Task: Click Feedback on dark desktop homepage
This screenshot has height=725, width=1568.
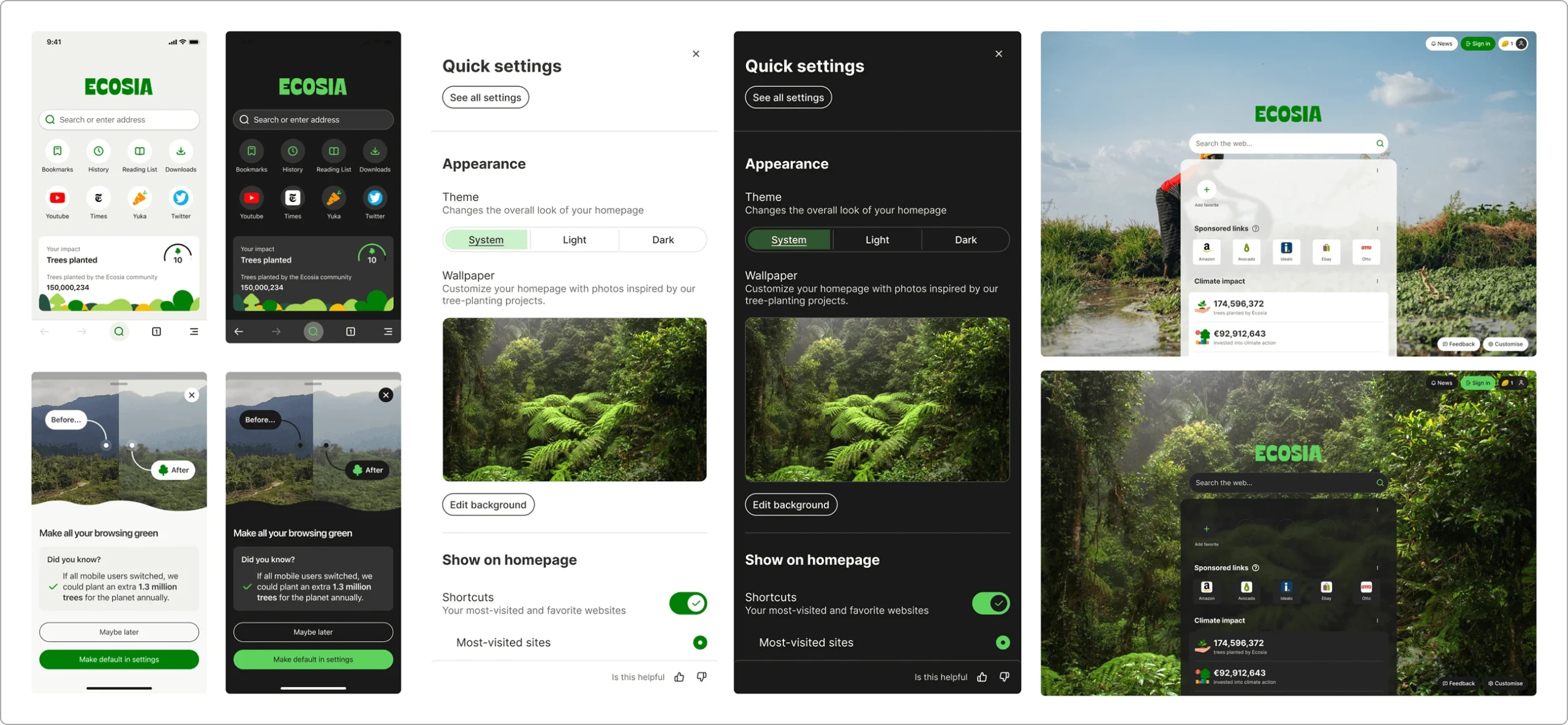Action: tap(1458, 683)
